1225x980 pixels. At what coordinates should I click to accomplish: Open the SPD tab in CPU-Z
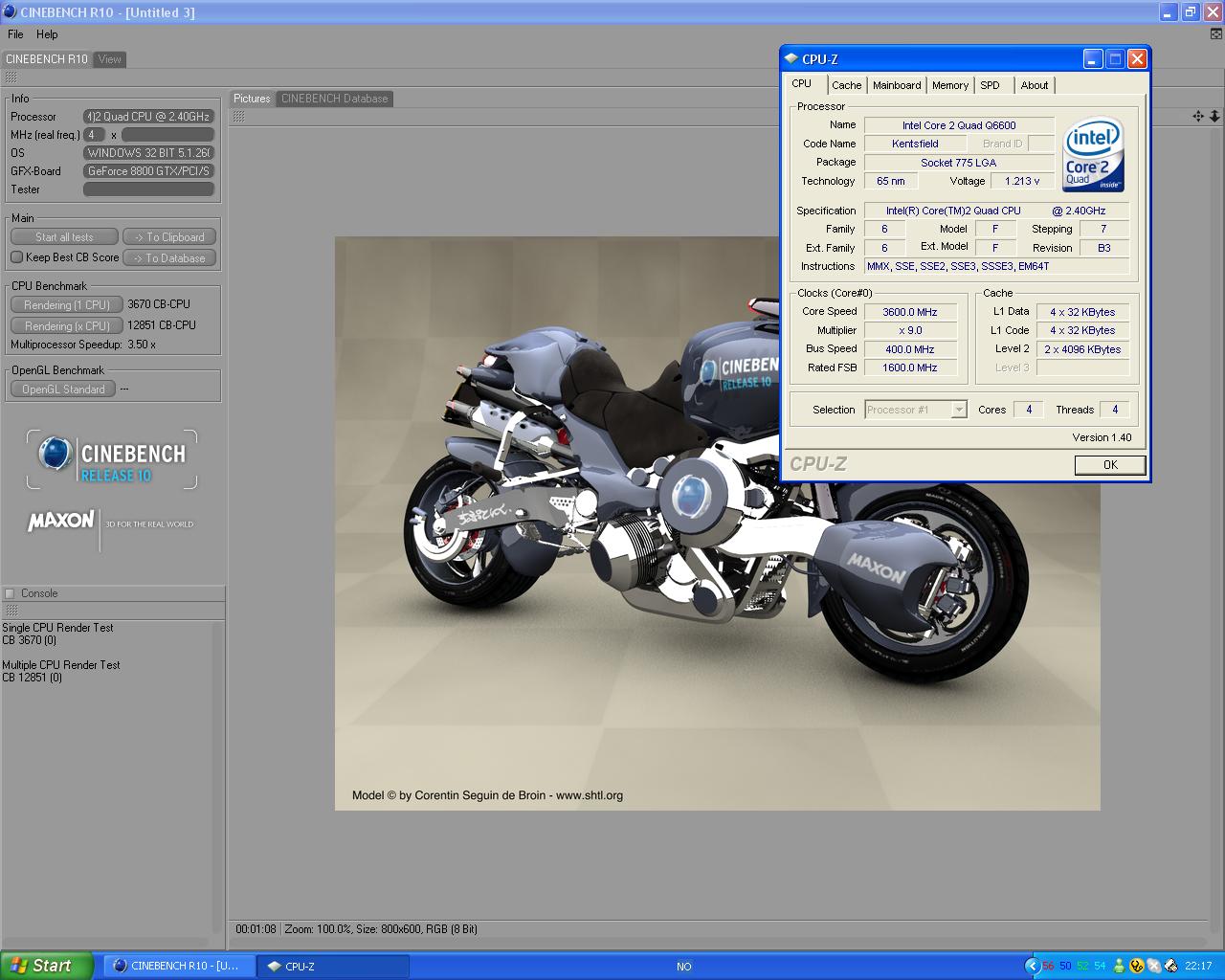(991, 85)
